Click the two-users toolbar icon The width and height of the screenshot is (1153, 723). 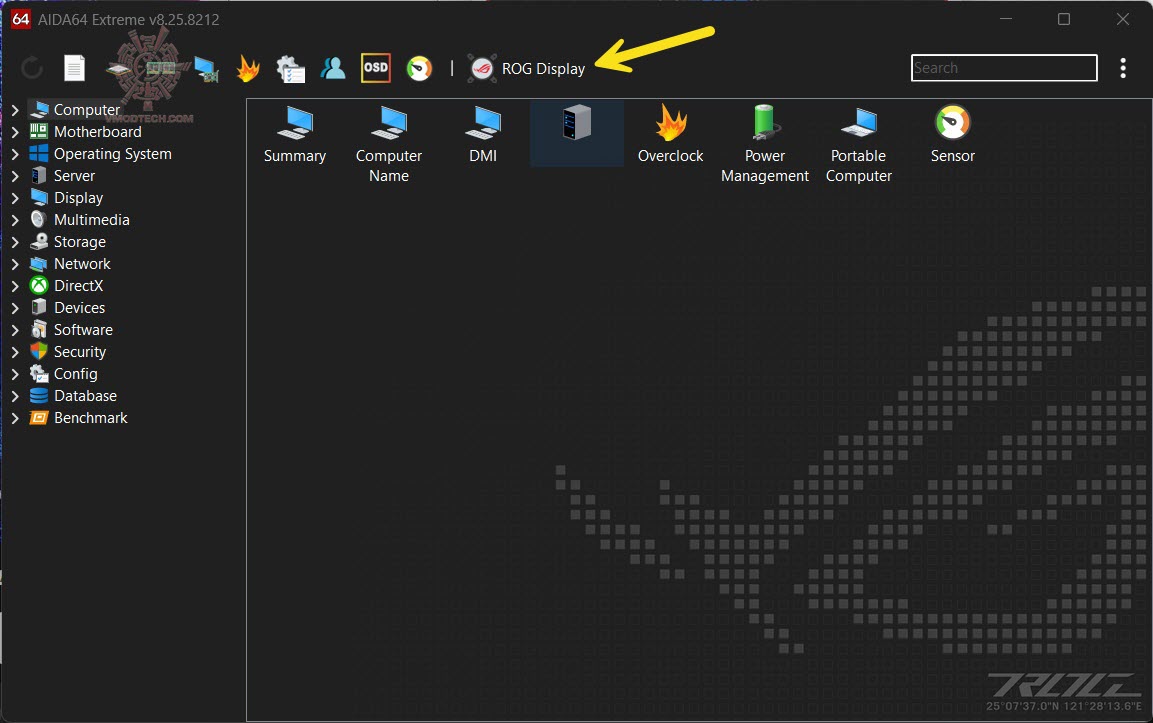(x=333, y=68)
